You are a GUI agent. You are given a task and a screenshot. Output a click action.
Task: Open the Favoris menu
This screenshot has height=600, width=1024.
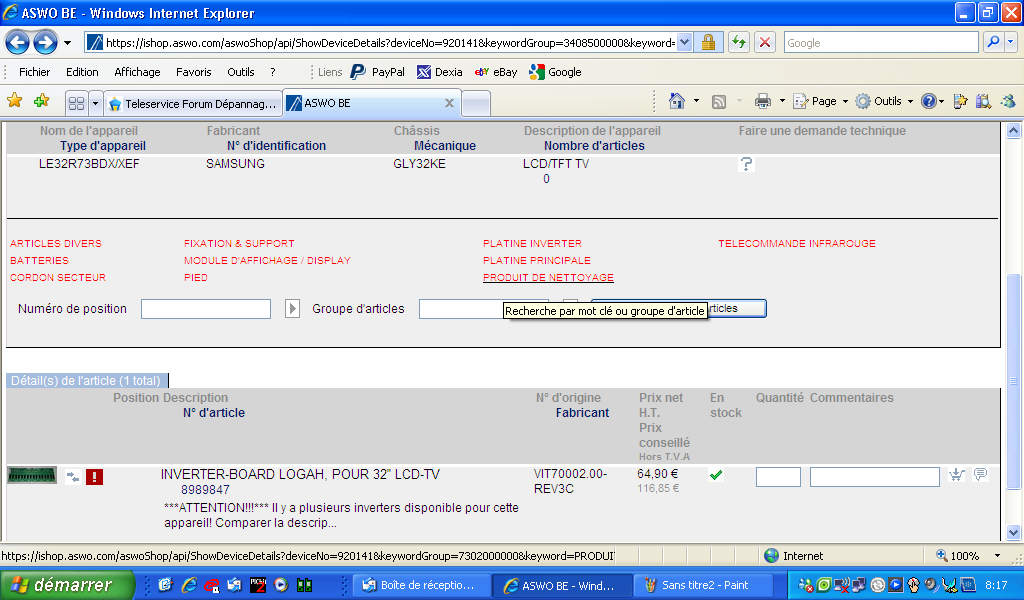coord(193,72)
